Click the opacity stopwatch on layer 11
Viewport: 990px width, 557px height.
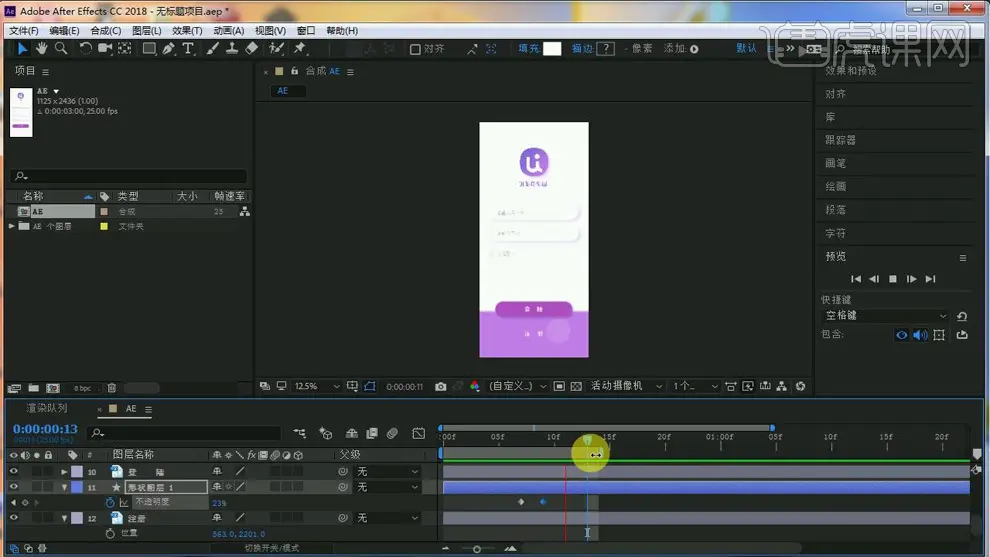pos(110,502)
